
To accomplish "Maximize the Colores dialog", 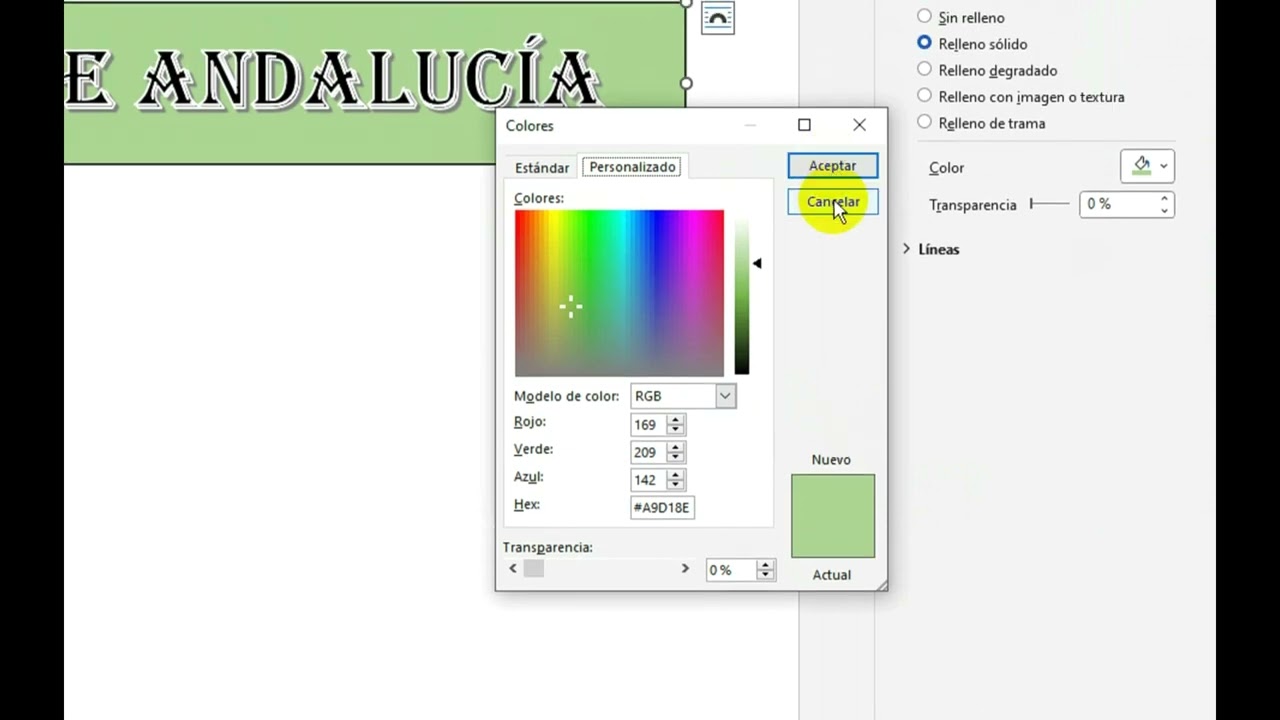I will click(804, 125).
